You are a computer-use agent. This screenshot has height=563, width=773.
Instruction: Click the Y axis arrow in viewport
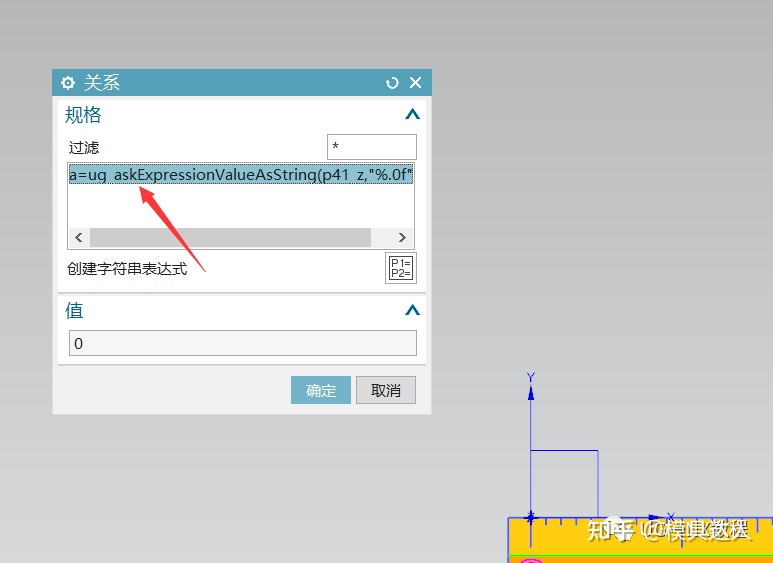coord(531,392)
